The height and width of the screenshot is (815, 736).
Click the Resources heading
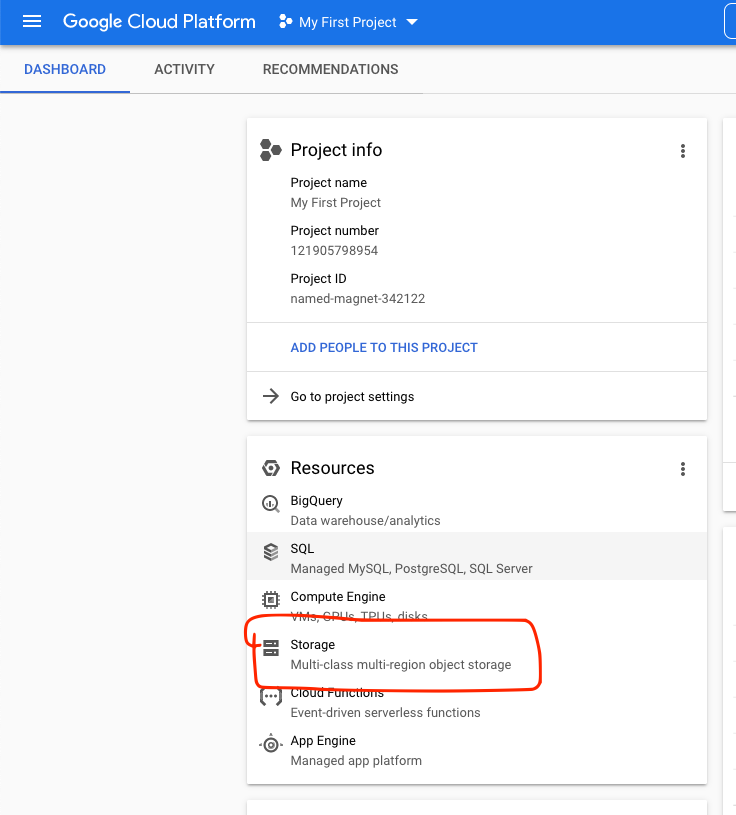pyautogui.click(x=332, y=468)
